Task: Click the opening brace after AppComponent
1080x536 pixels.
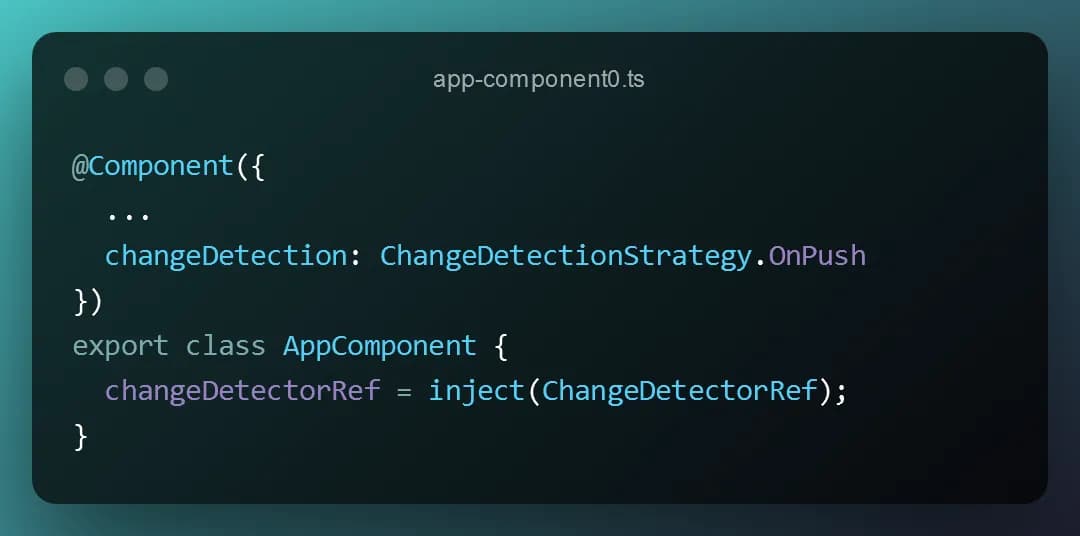Action: 501,347
